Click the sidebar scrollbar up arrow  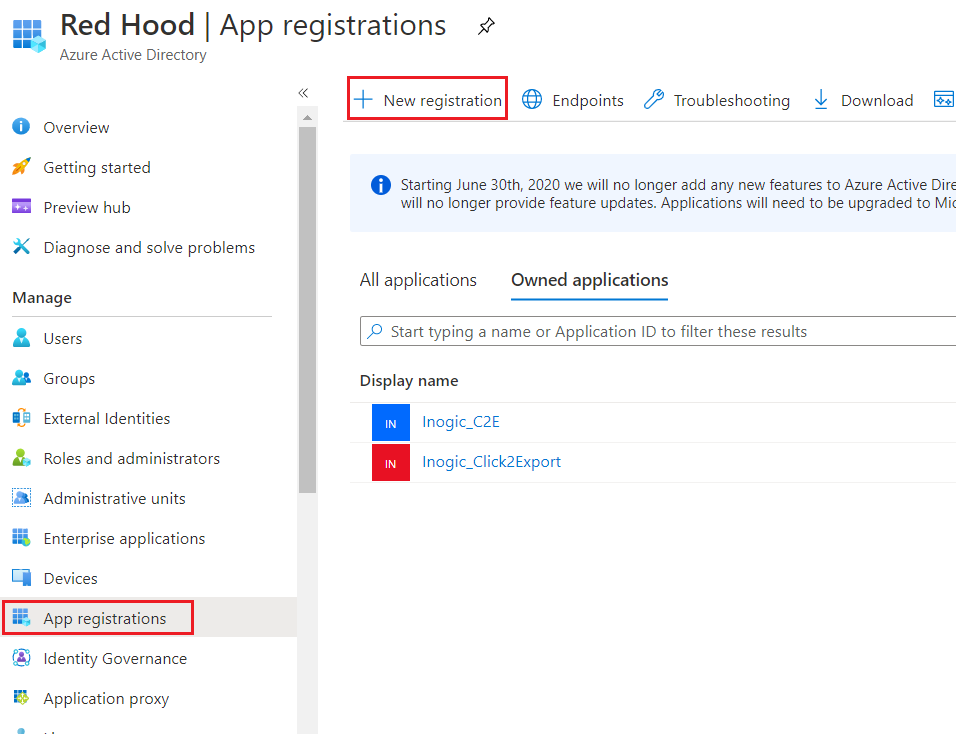click(x=307, y=117)
